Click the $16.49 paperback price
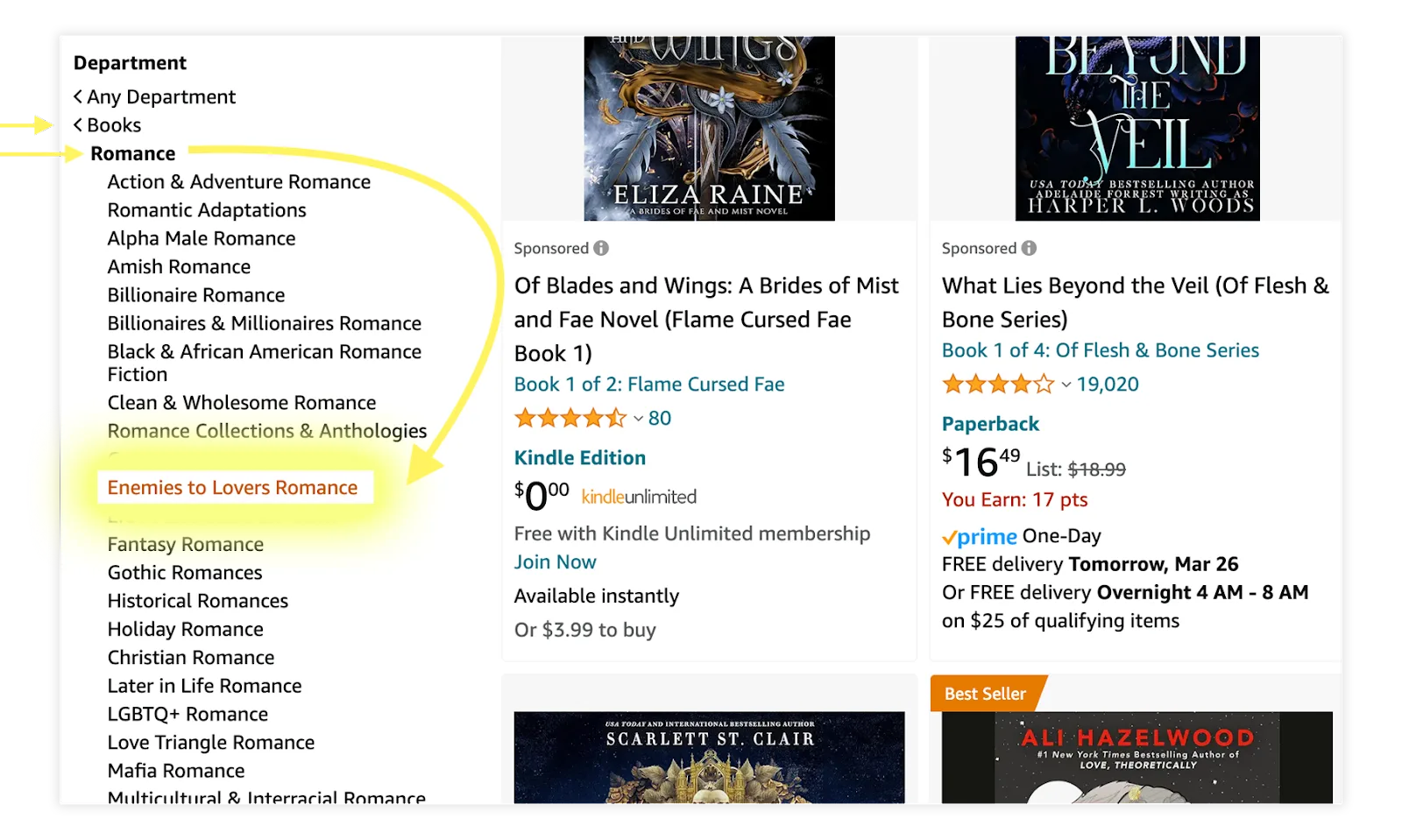 [981, 462]
